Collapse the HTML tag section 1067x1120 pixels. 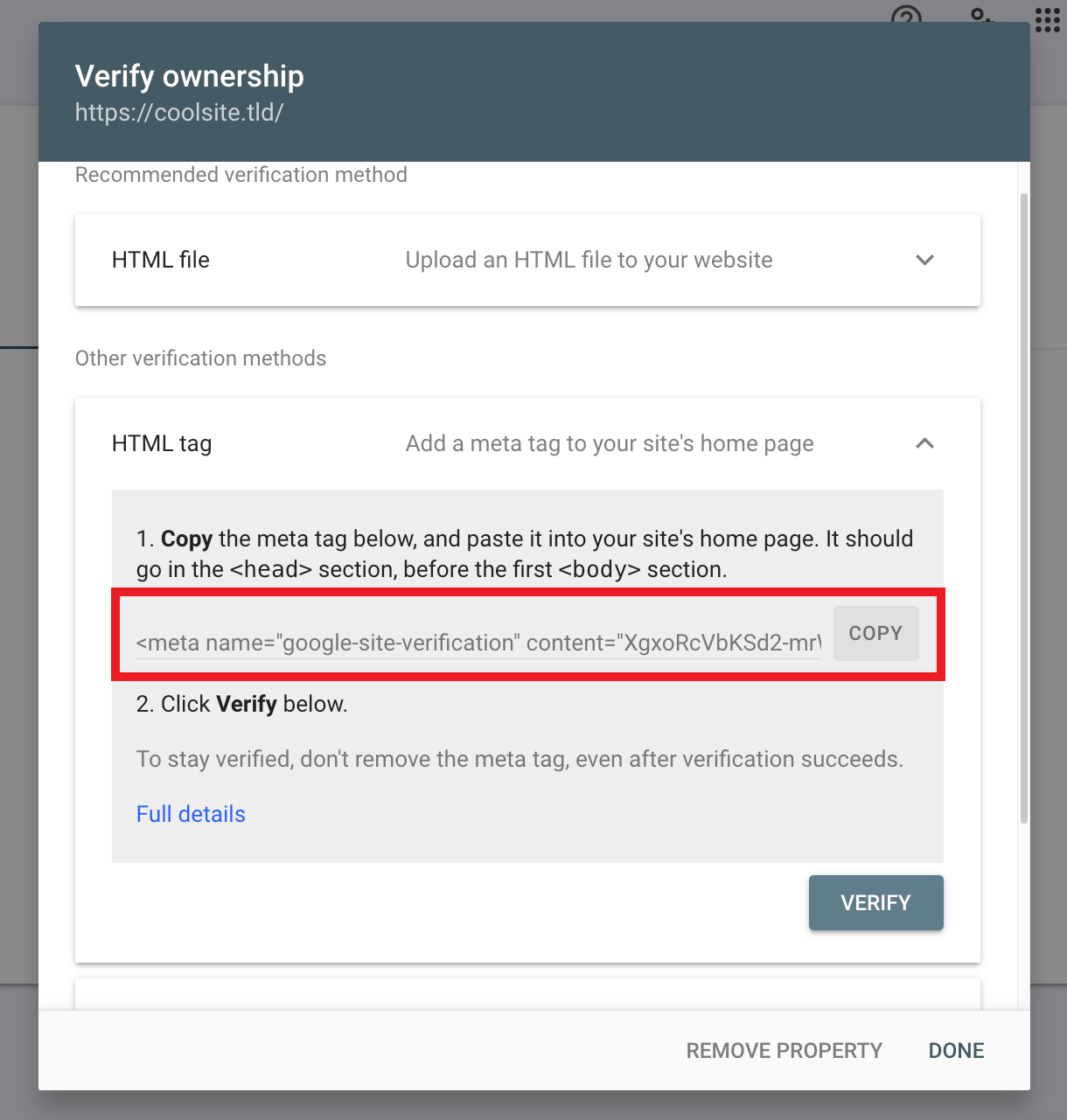[x=924, y=443]
